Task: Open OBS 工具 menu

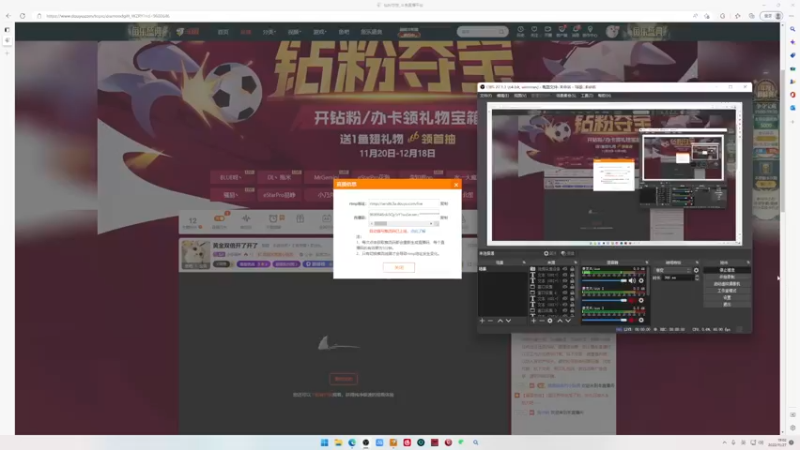Action: [587, 95]
